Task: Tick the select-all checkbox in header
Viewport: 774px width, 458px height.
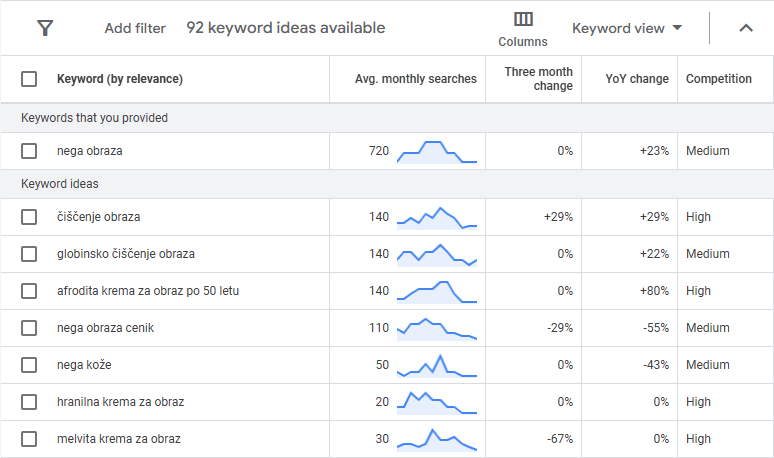Action: (x=29, y=79)
